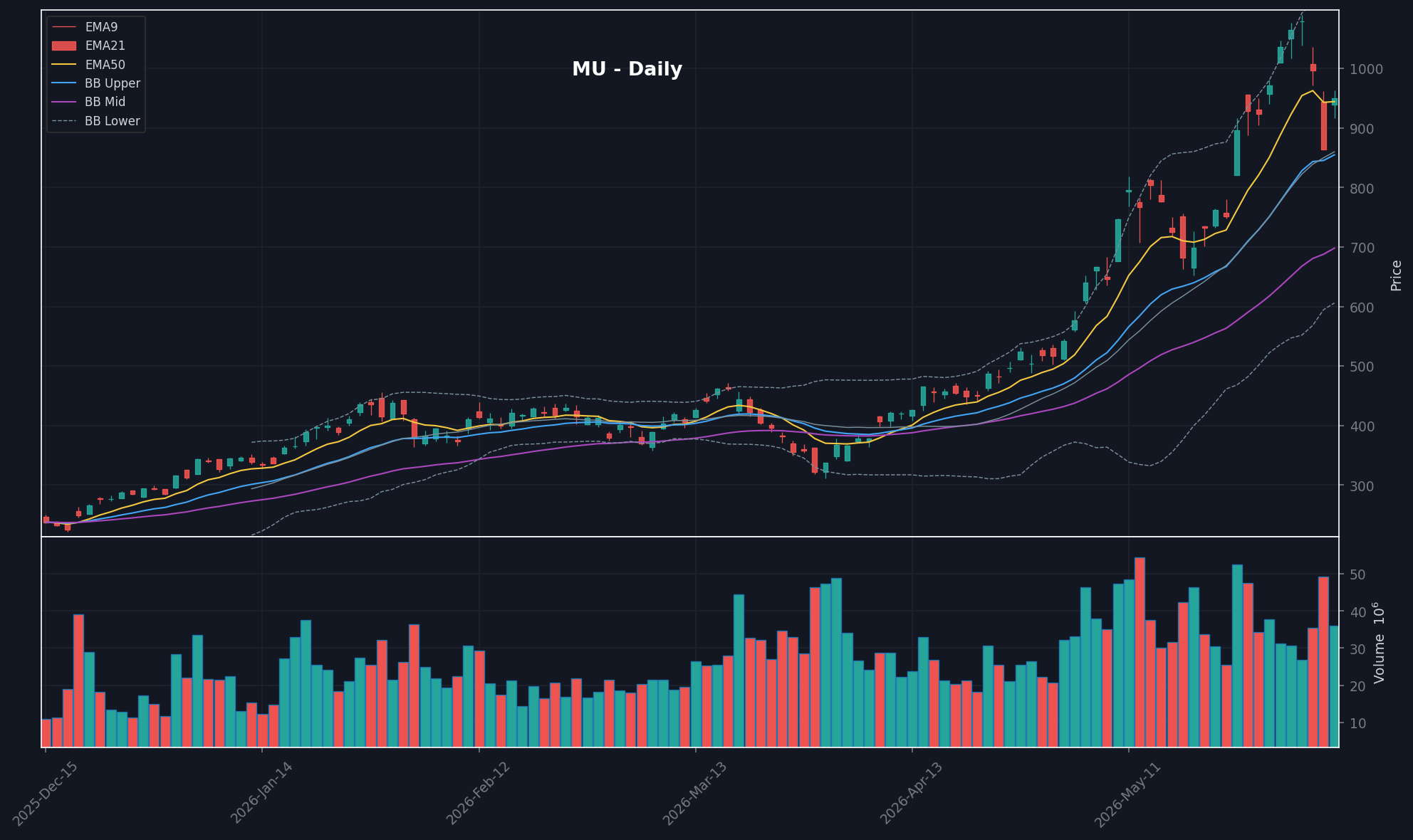Click the dashed BB Lower legend line
Image resolution: width=1413 pixels, height=840 pixels.
click(64, 121)
